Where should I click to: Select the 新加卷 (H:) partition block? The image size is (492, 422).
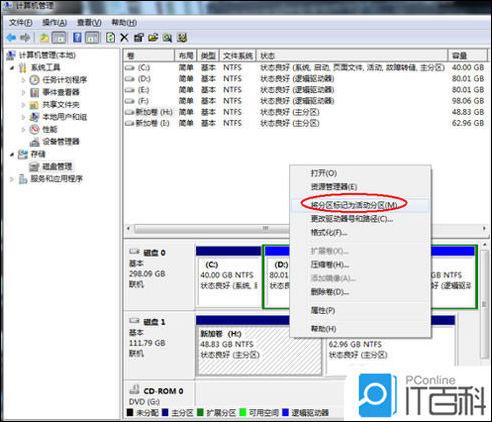(259, 350)
